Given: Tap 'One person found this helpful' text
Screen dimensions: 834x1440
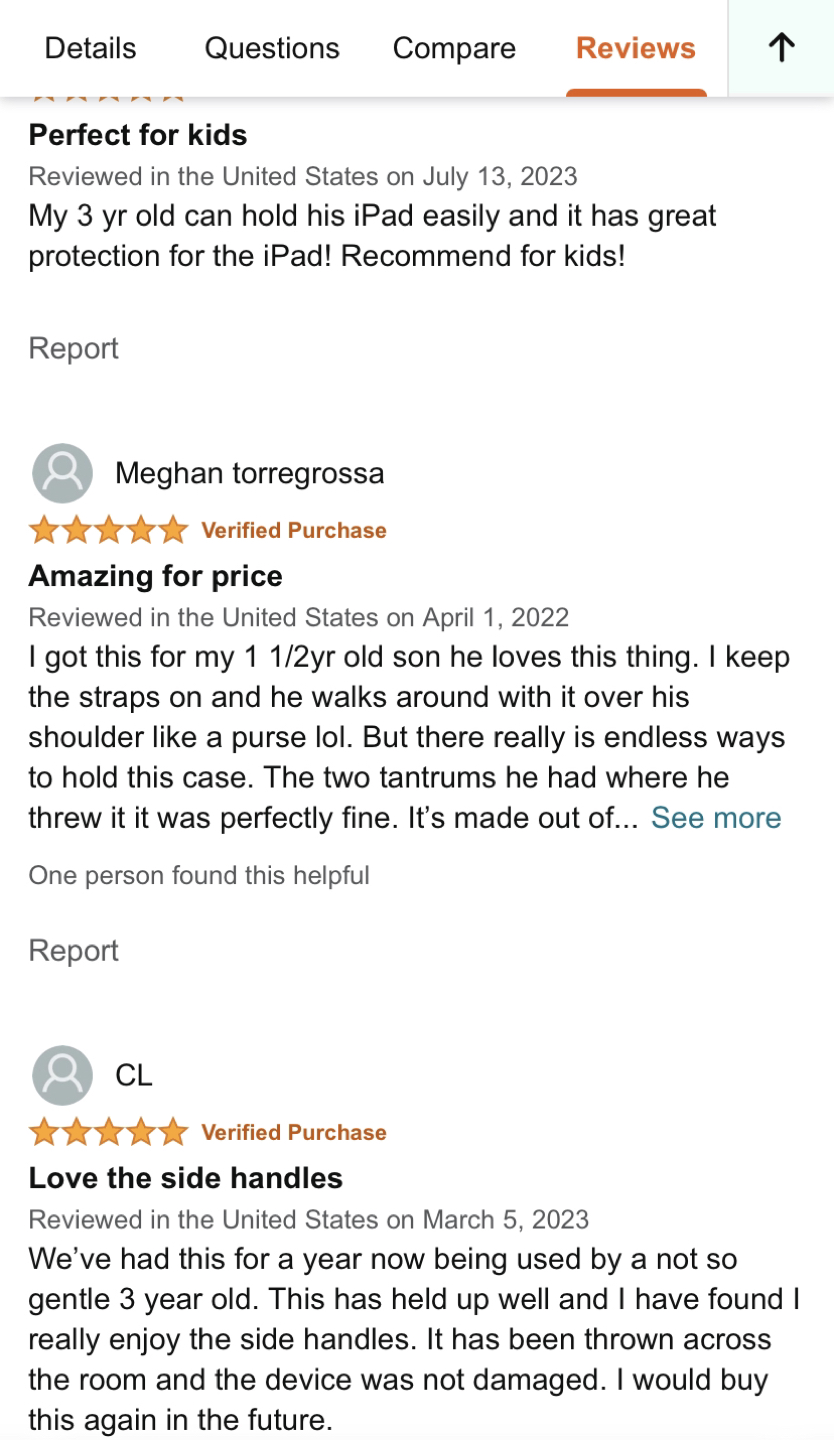Looking at the screenshot, I should tap(199, 876).
